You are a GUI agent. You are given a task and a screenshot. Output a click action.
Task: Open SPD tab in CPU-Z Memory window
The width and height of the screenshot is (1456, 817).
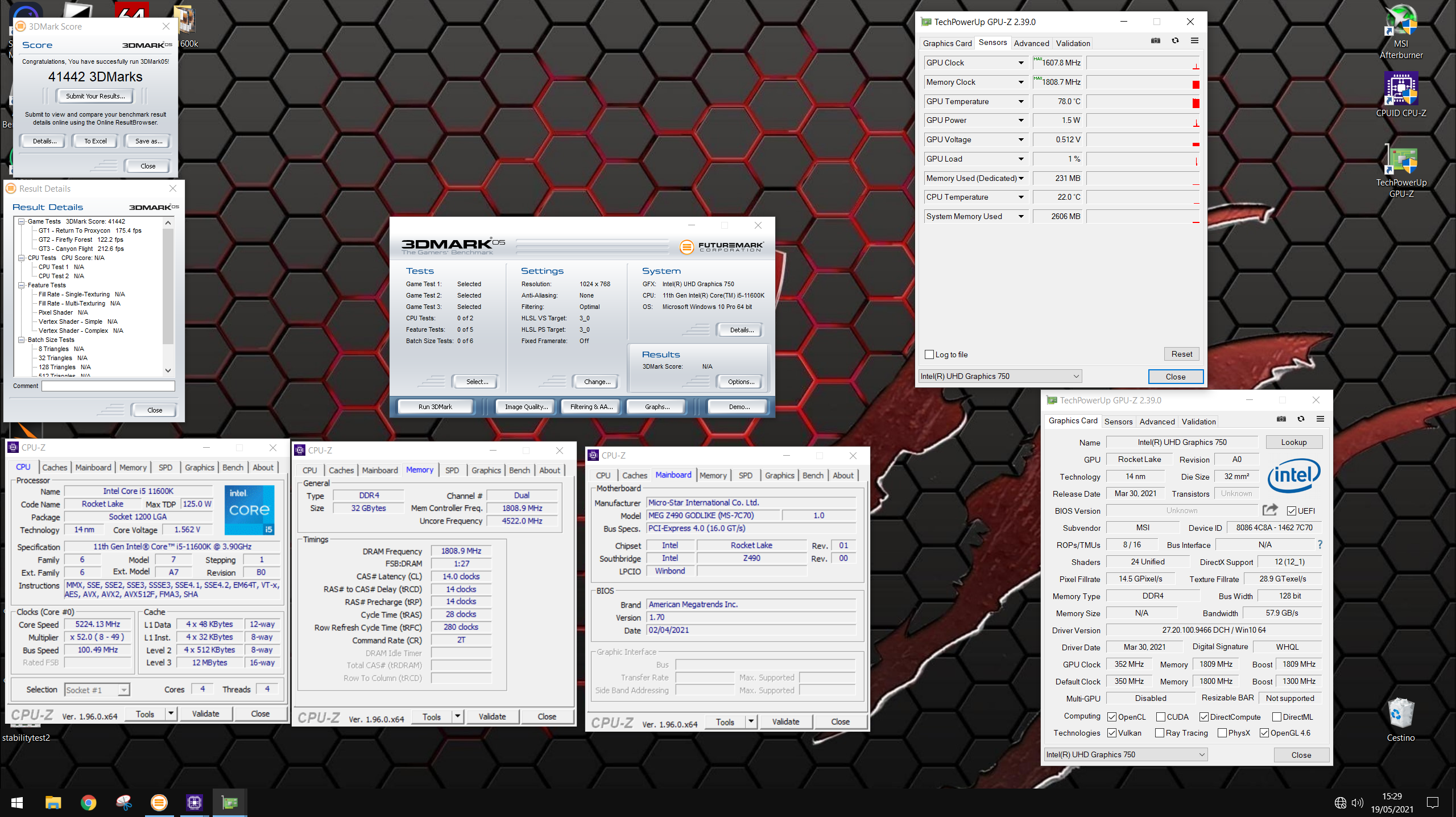coord(452,470)
